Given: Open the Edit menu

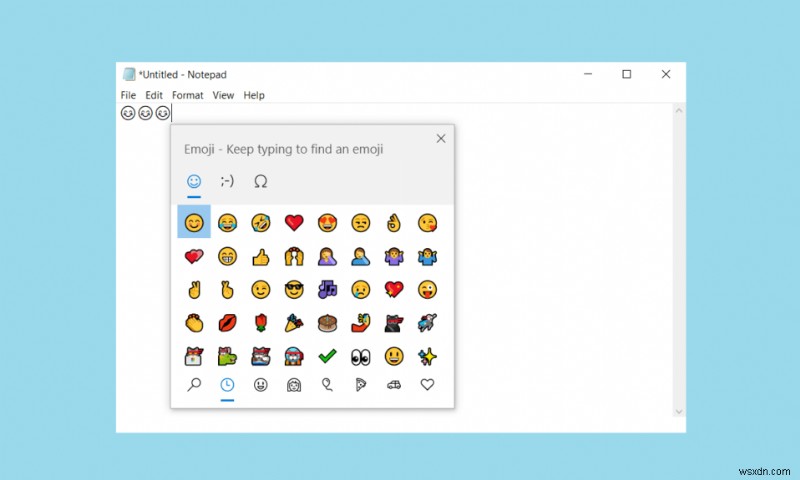Looking at the screenshot, I should (x=154, y=95).
